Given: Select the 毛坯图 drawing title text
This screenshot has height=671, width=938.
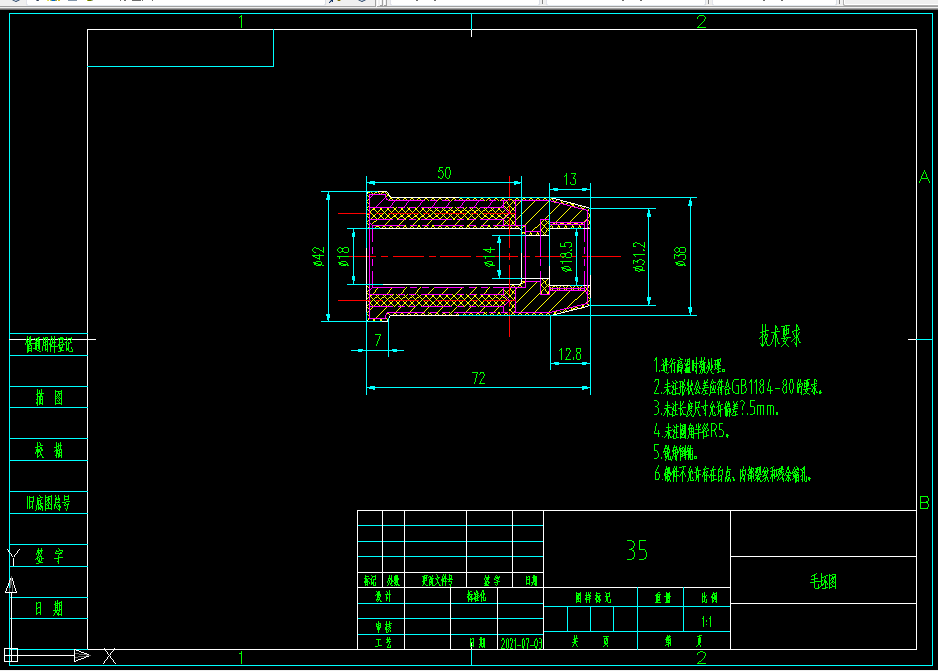Looking at the screenshot, I should [823, 581].
